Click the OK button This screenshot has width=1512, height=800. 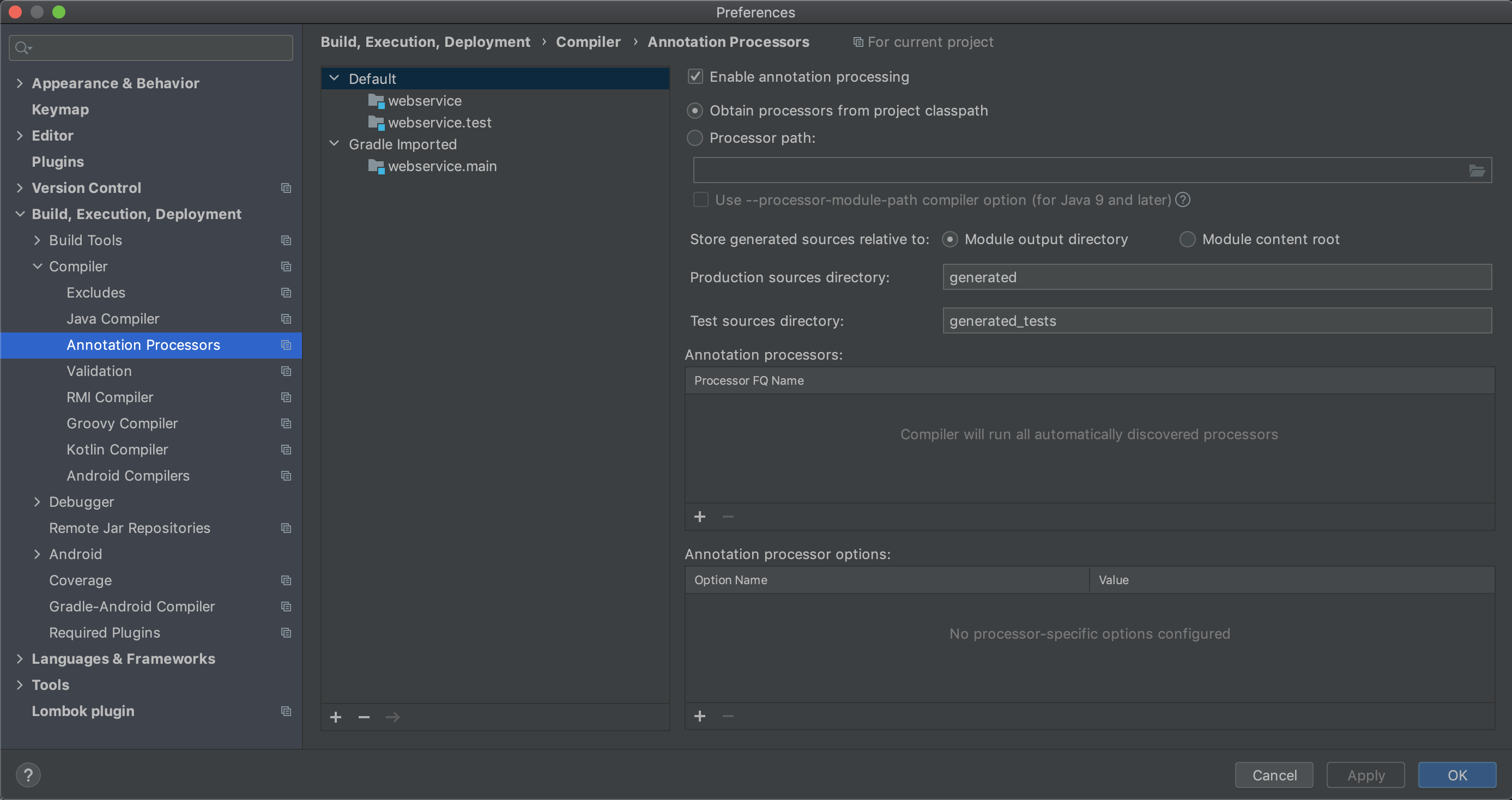[1456, 775]
